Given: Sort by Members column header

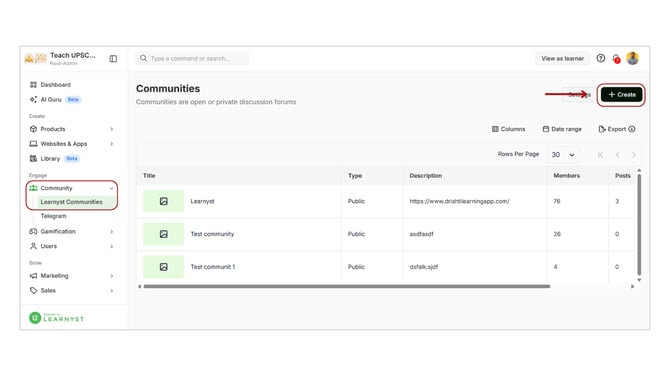Looking at the screenshot, I should 567,176.
